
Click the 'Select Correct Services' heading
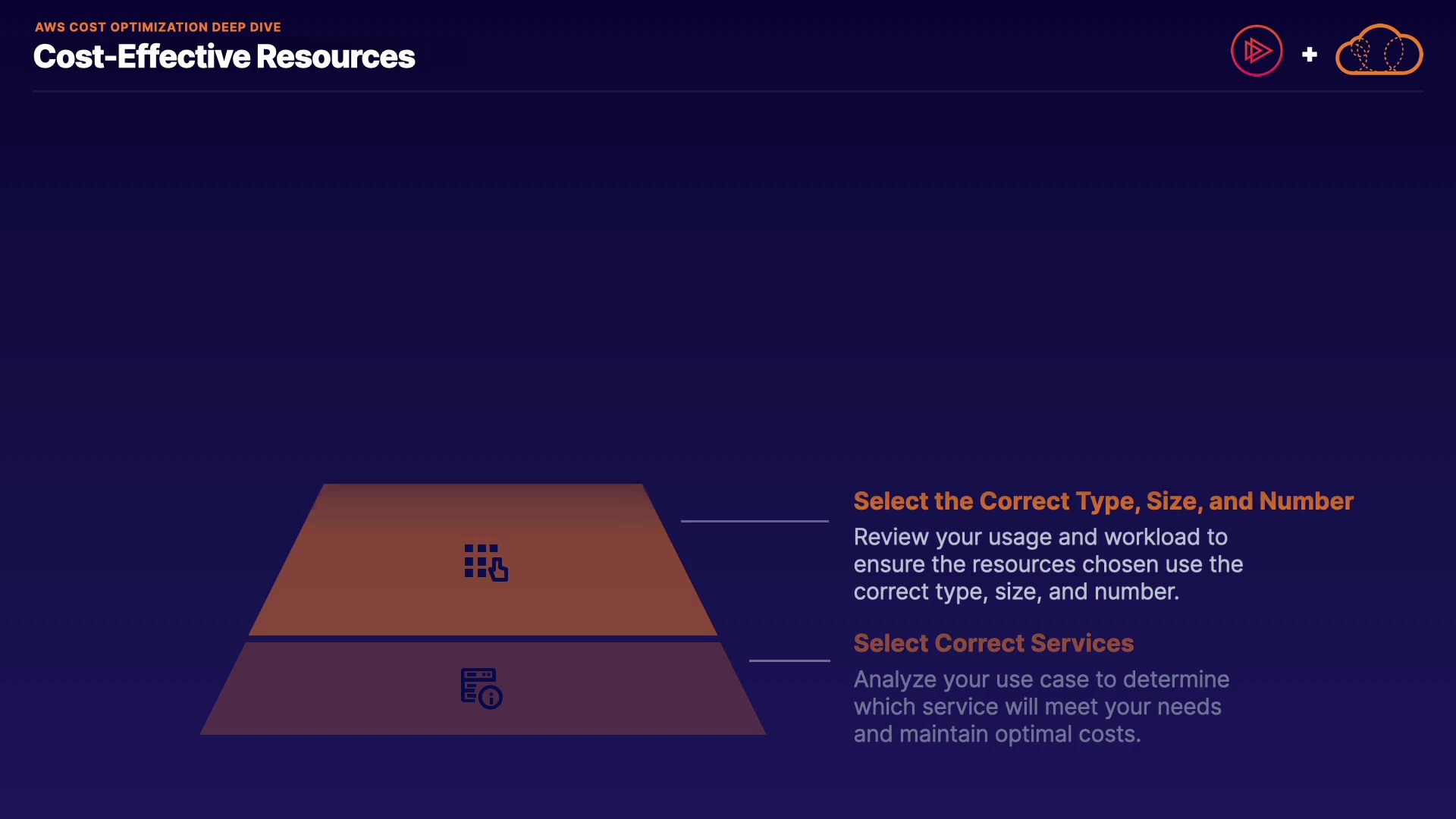tap(993, 643)
